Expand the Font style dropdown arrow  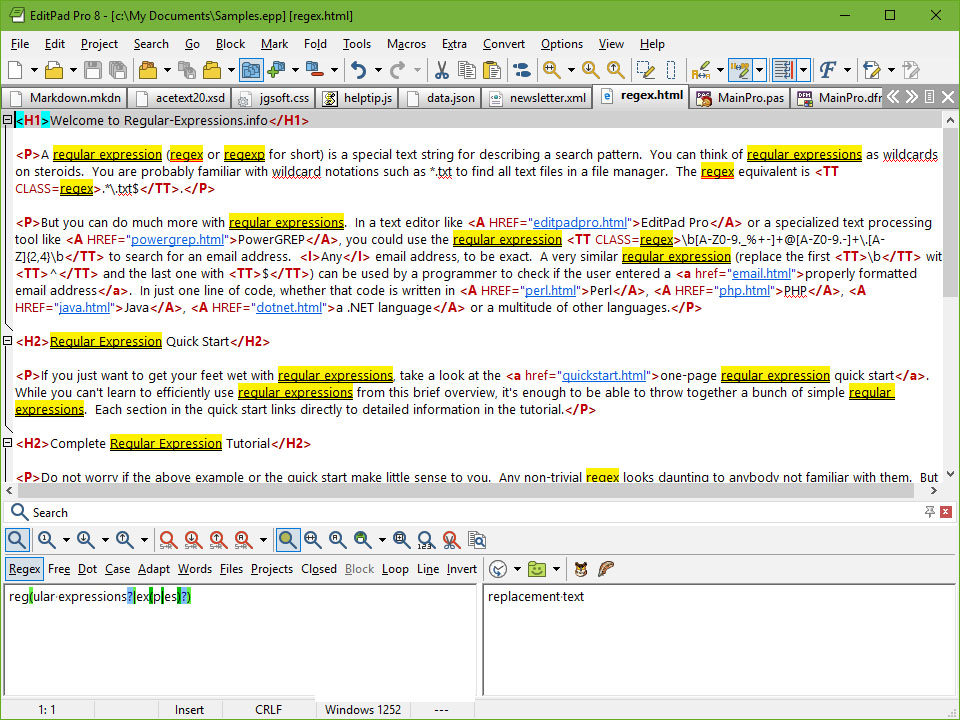coord(847,70)
